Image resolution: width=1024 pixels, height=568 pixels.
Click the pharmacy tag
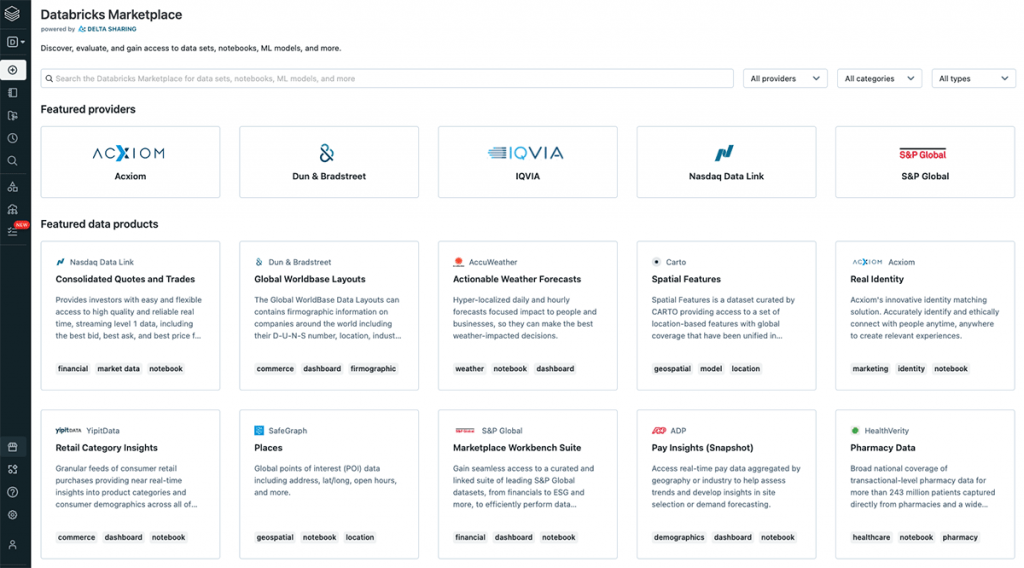(x=960, y=537)
